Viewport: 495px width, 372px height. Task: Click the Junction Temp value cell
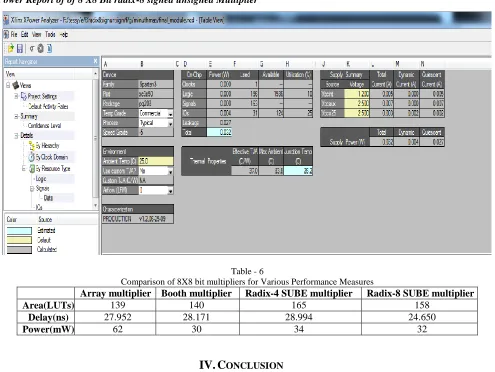pyautogui.click(x=299, y=171)
